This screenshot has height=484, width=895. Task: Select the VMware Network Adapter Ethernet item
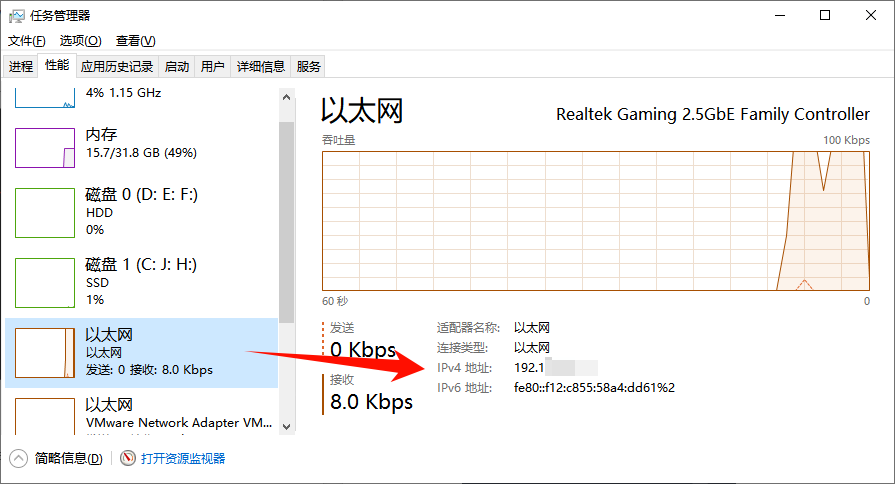tap(141, 413)
